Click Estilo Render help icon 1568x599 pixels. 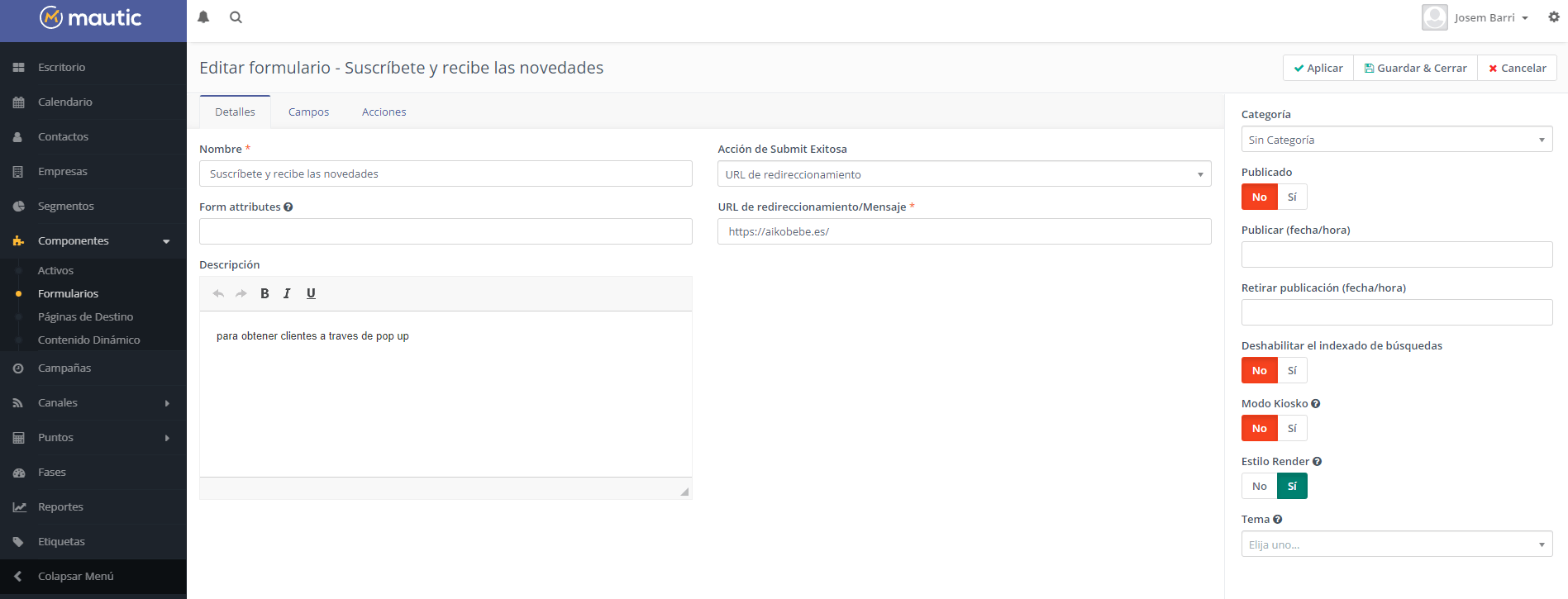click(1318, 462)
